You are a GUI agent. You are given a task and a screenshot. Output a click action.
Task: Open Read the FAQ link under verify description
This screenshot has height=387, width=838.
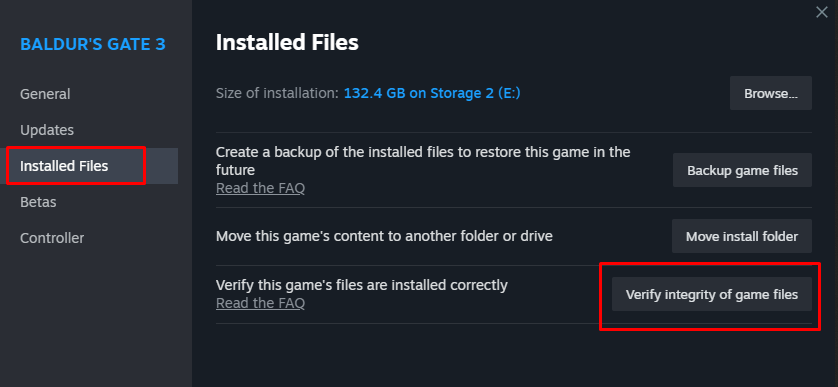click(x=260, y=304)
